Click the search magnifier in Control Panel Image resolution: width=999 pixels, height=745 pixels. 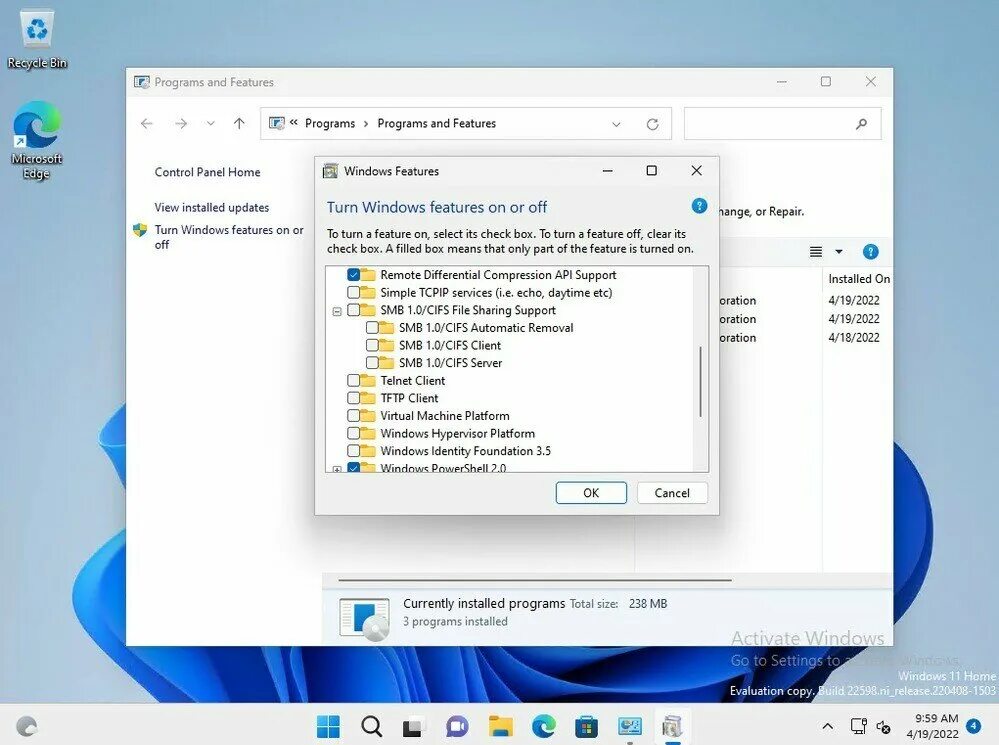(x=861, y=124)
